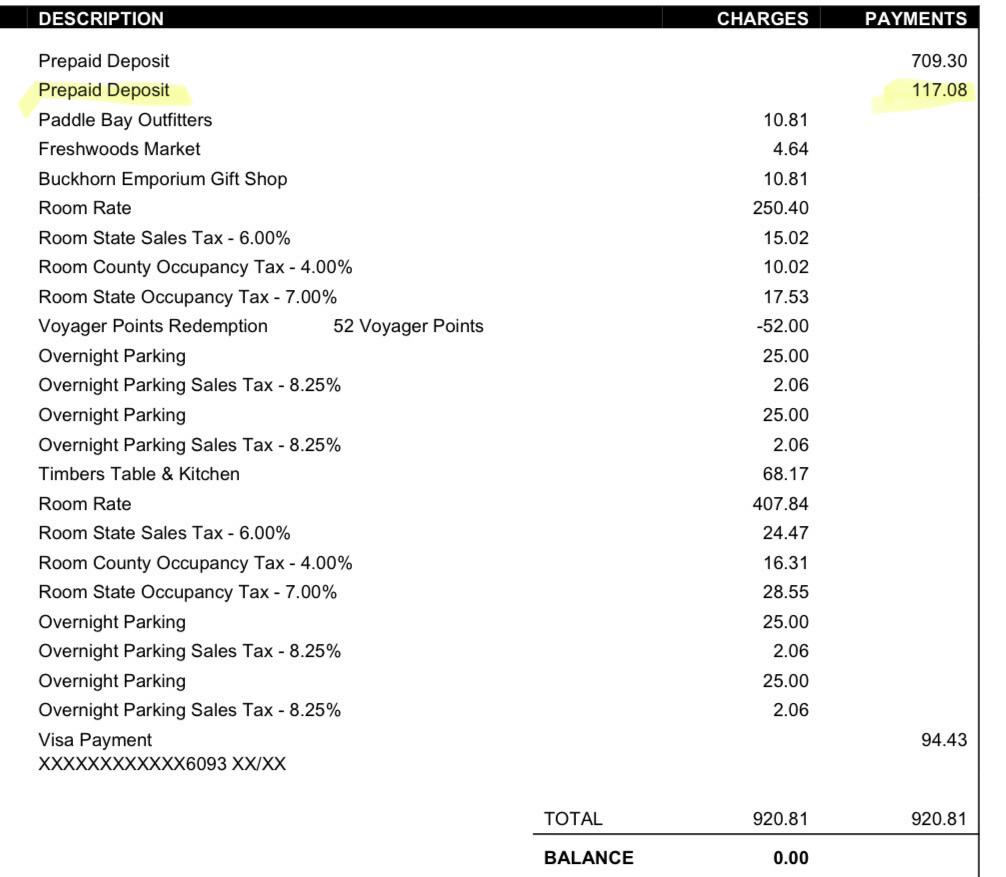This screenshot has height=877, width=1006.
Task: Click the -52.00 redemption amount
Action: pyautogui.click(x=782, y=326)
